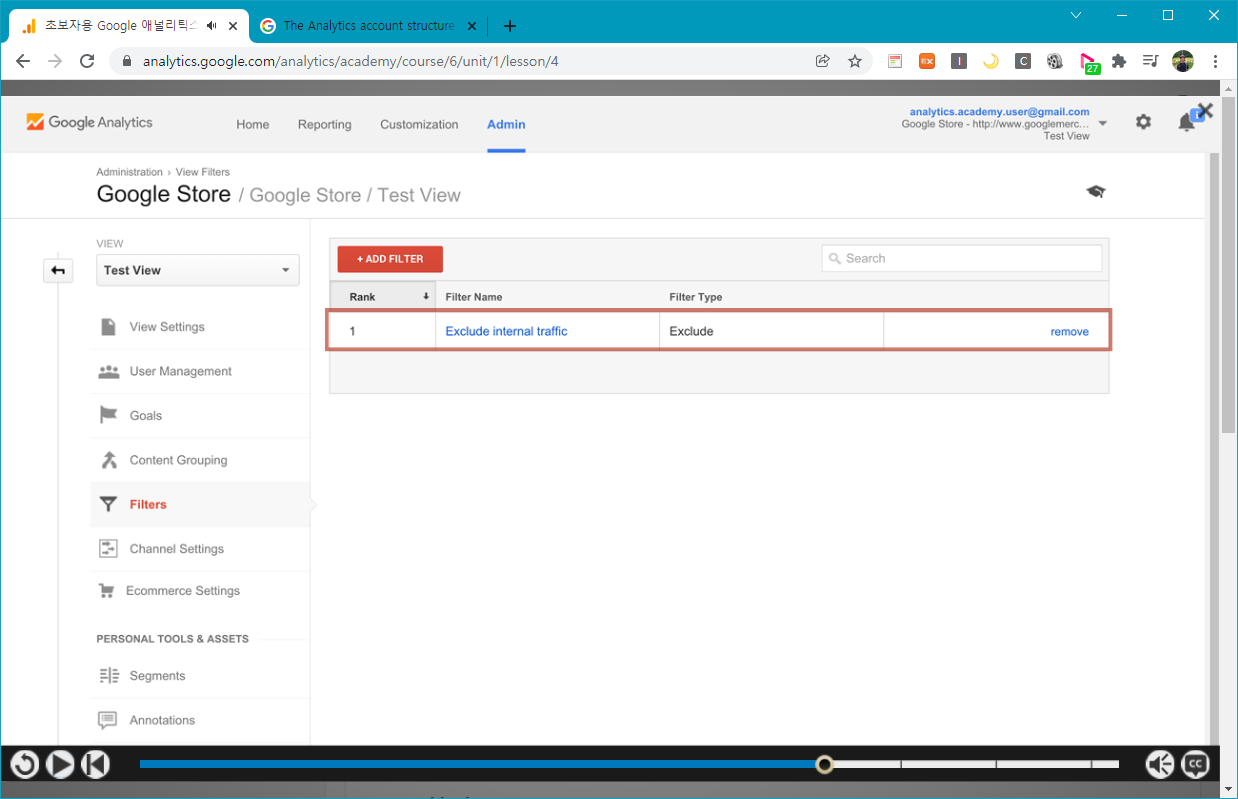This screenshot has height=799, width=1238.
Task: Click the share page icon in address bar
Action: (x=823, y=61)
